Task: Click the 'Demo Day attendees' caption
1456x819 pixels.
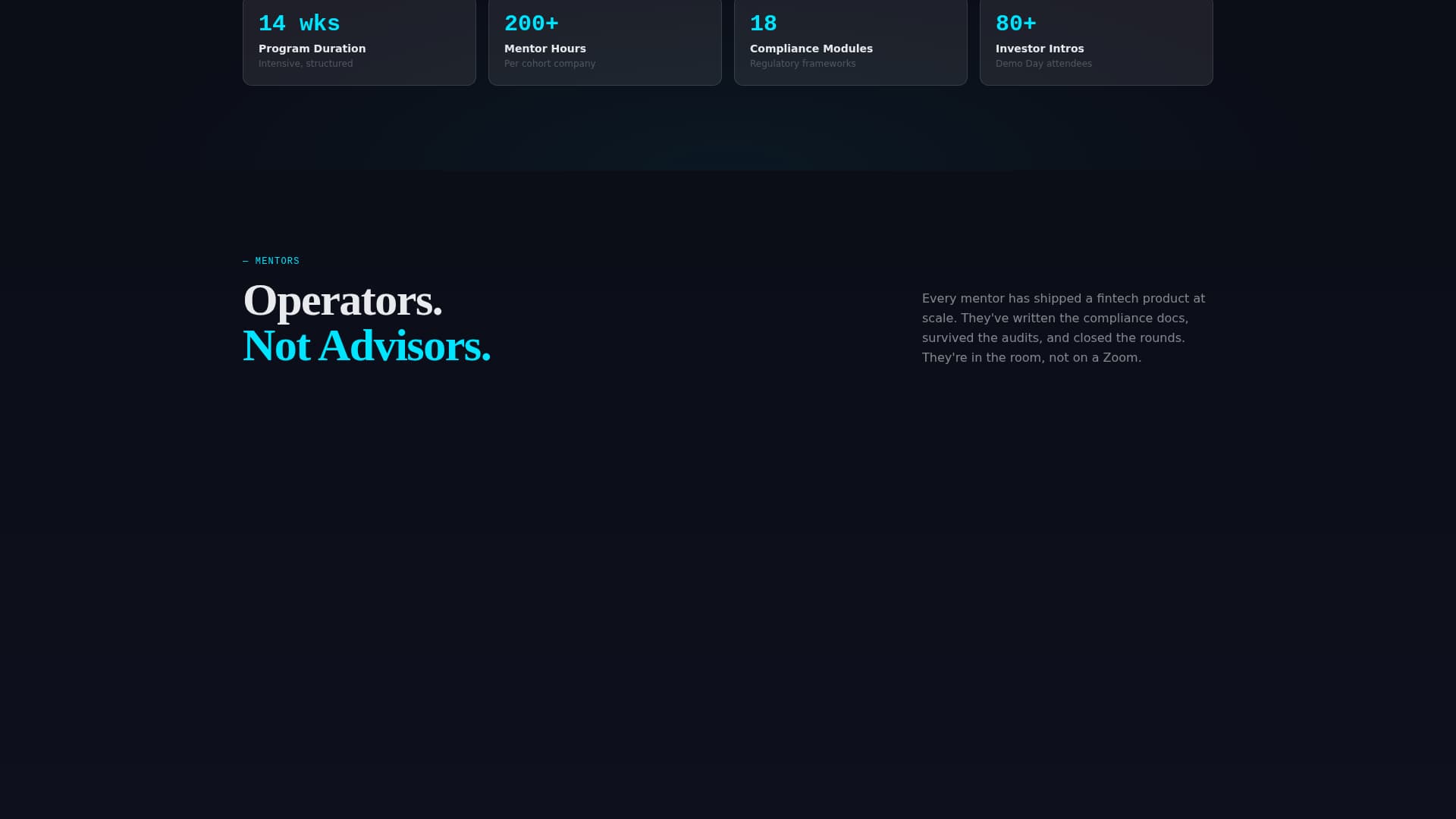Action: point(1043,64)
